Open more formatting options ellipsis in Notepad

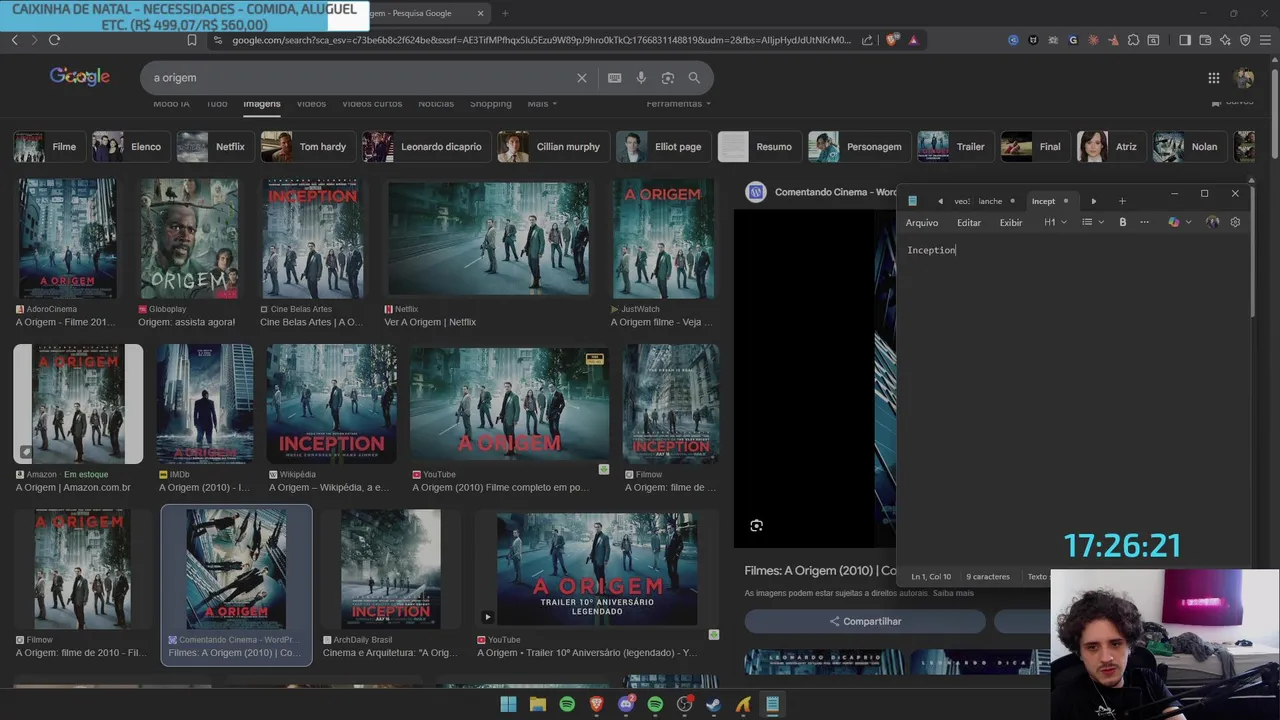pyautogui.click(x=1144, y=222)
